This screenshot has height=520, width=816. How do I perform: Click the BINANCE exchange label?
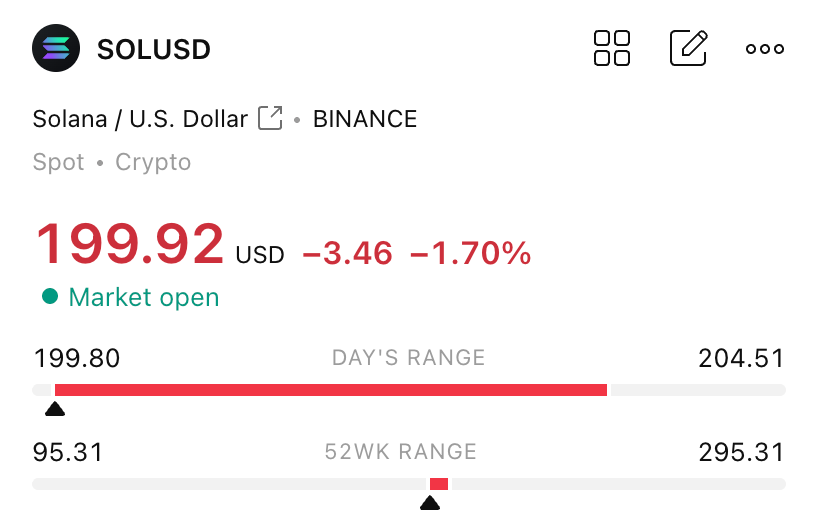(x=365, y=119)
